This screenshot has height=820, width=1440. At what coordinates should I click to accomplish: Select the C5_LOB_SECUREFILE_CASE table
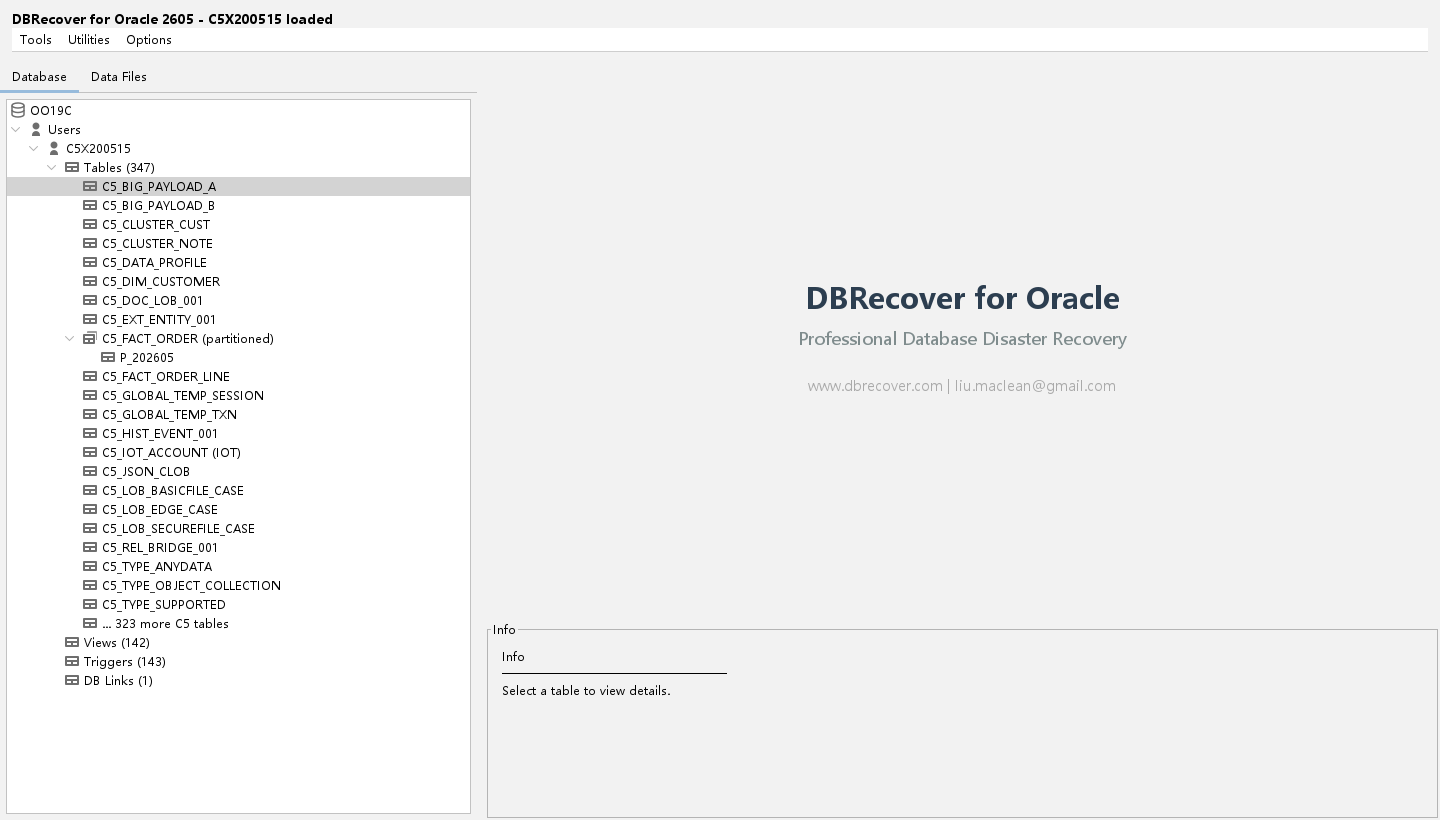point(178,529)
